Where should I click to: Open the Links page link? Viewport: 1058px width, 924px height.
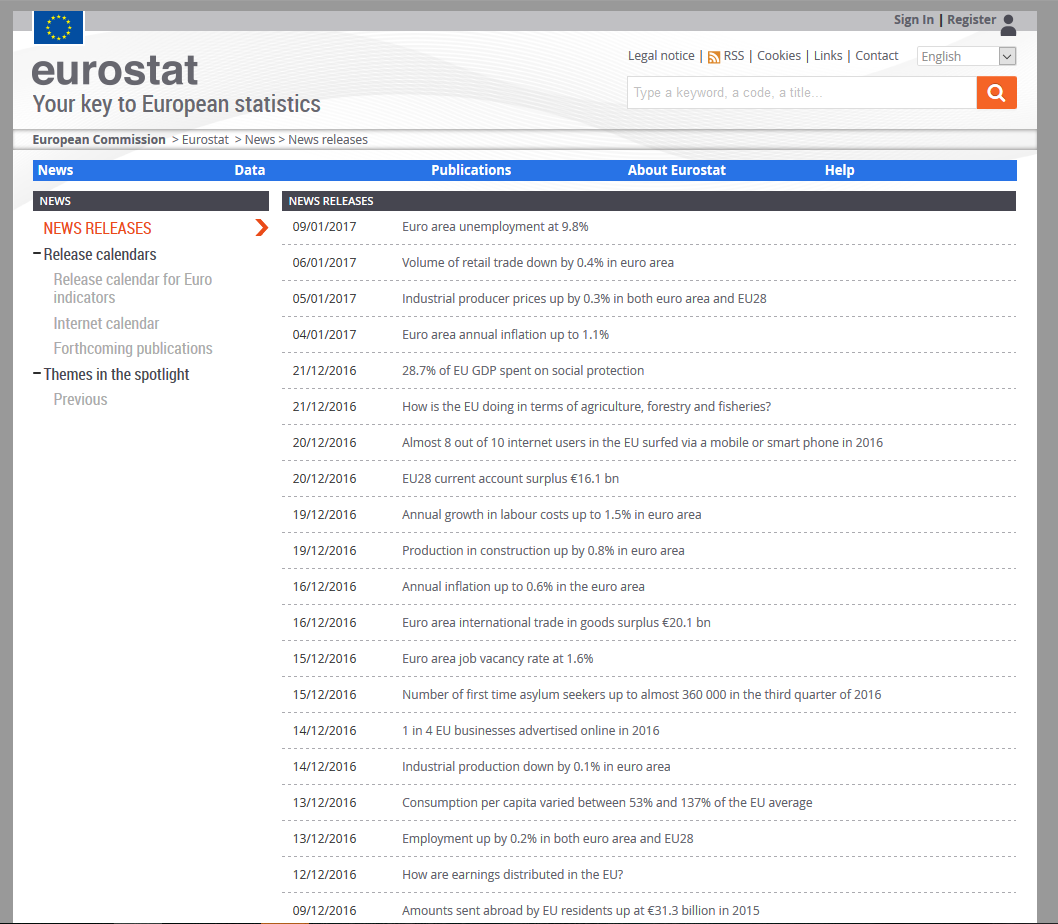pyautogui.click(x=828, y=55)
